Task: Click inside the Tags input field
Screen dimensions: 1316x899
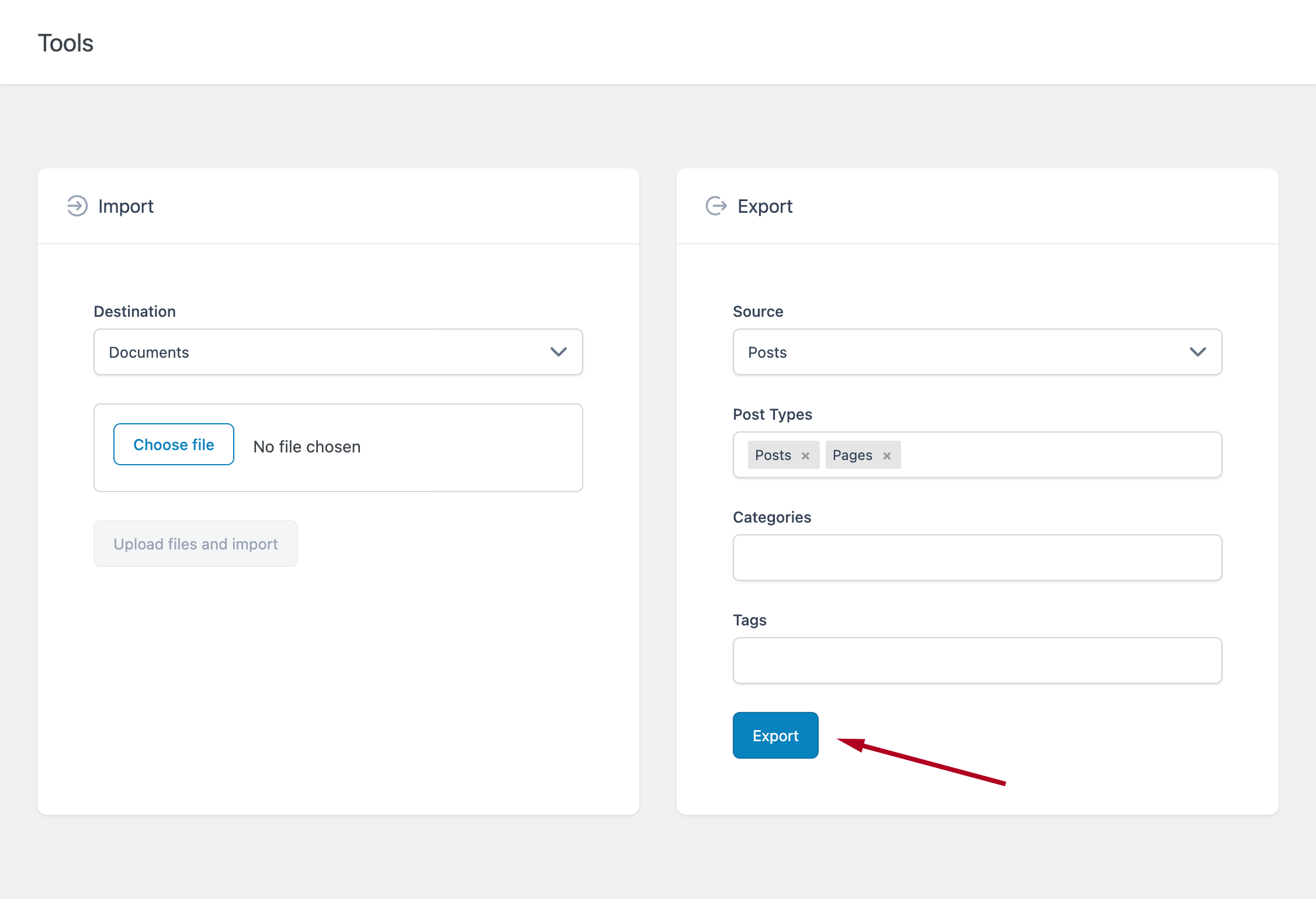Action: 976,660
